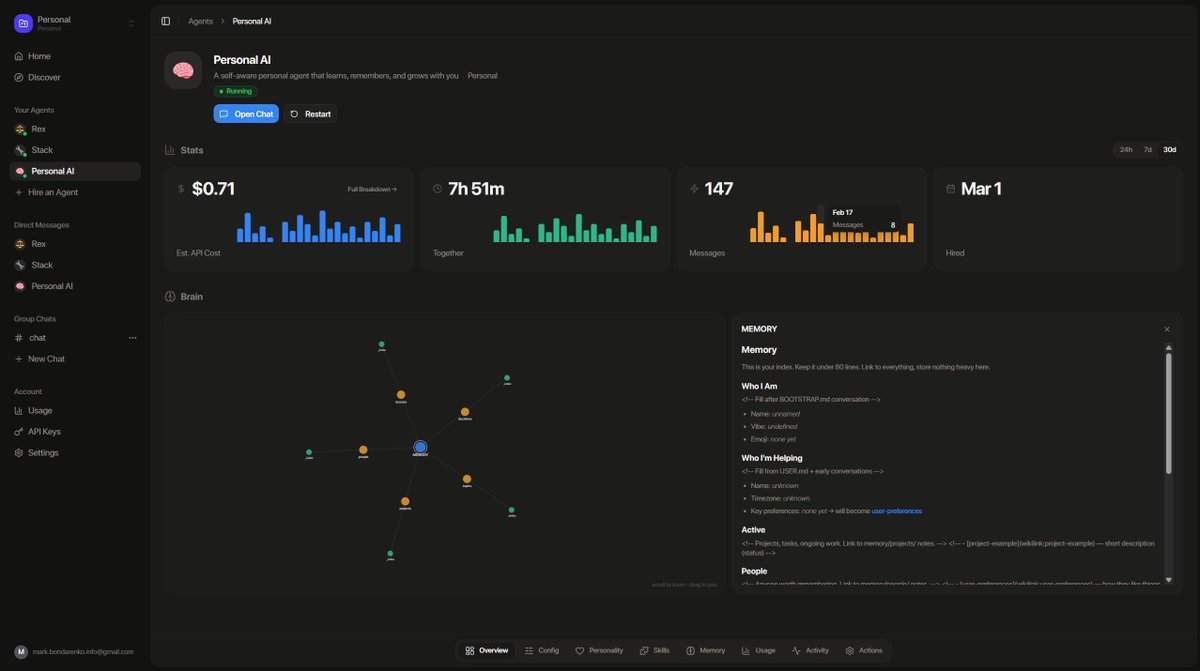Select Stack under Your Agents
The width and height of the screenshot is (1200, 671).
74,150
